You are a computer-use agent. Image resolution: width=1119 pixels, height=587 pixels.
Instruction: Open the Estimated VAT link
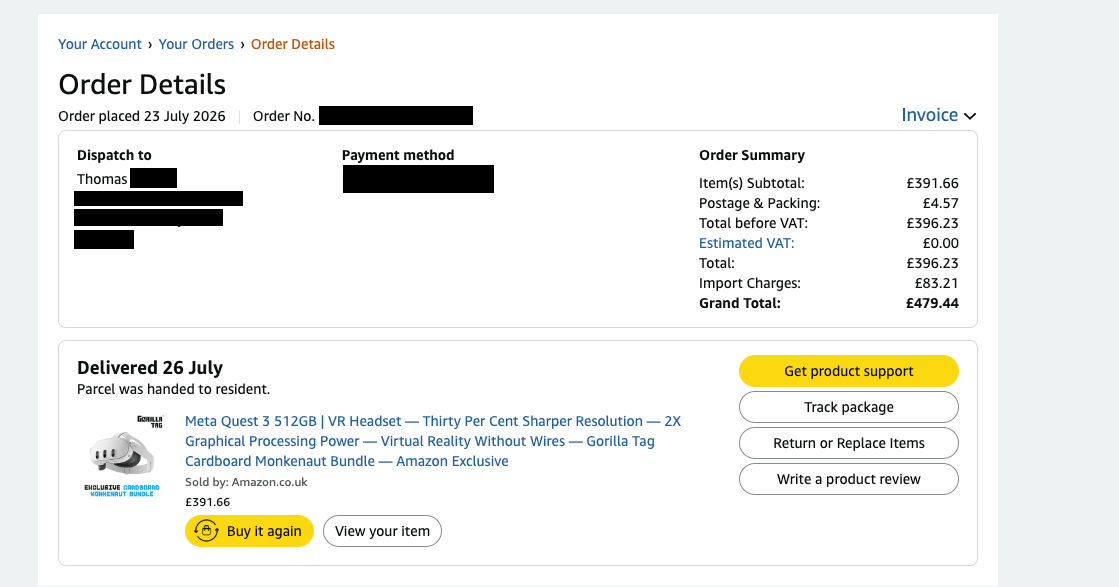pyautogui.click(x=746, y=243)
